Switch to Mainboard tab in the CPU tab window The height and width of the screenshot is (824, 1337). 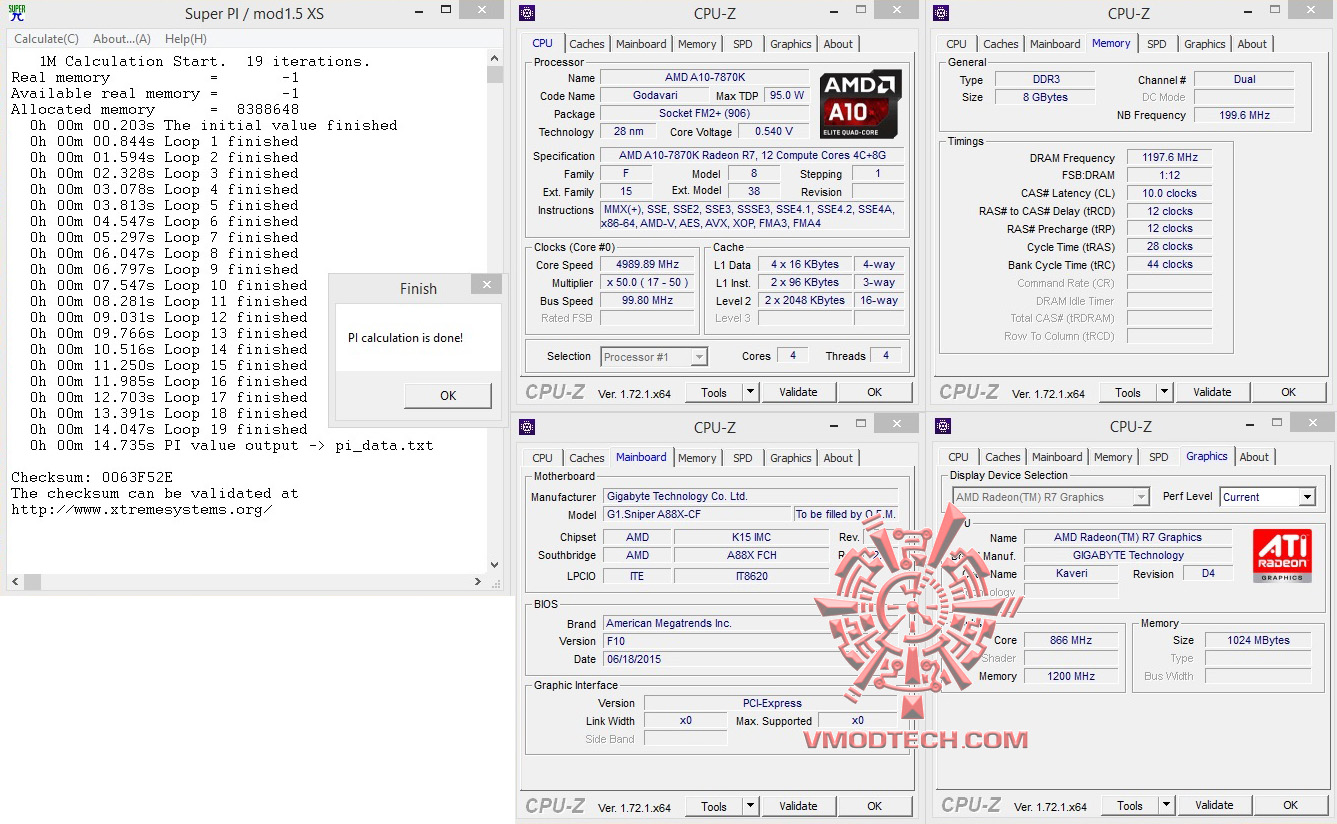tap(641, 44)
